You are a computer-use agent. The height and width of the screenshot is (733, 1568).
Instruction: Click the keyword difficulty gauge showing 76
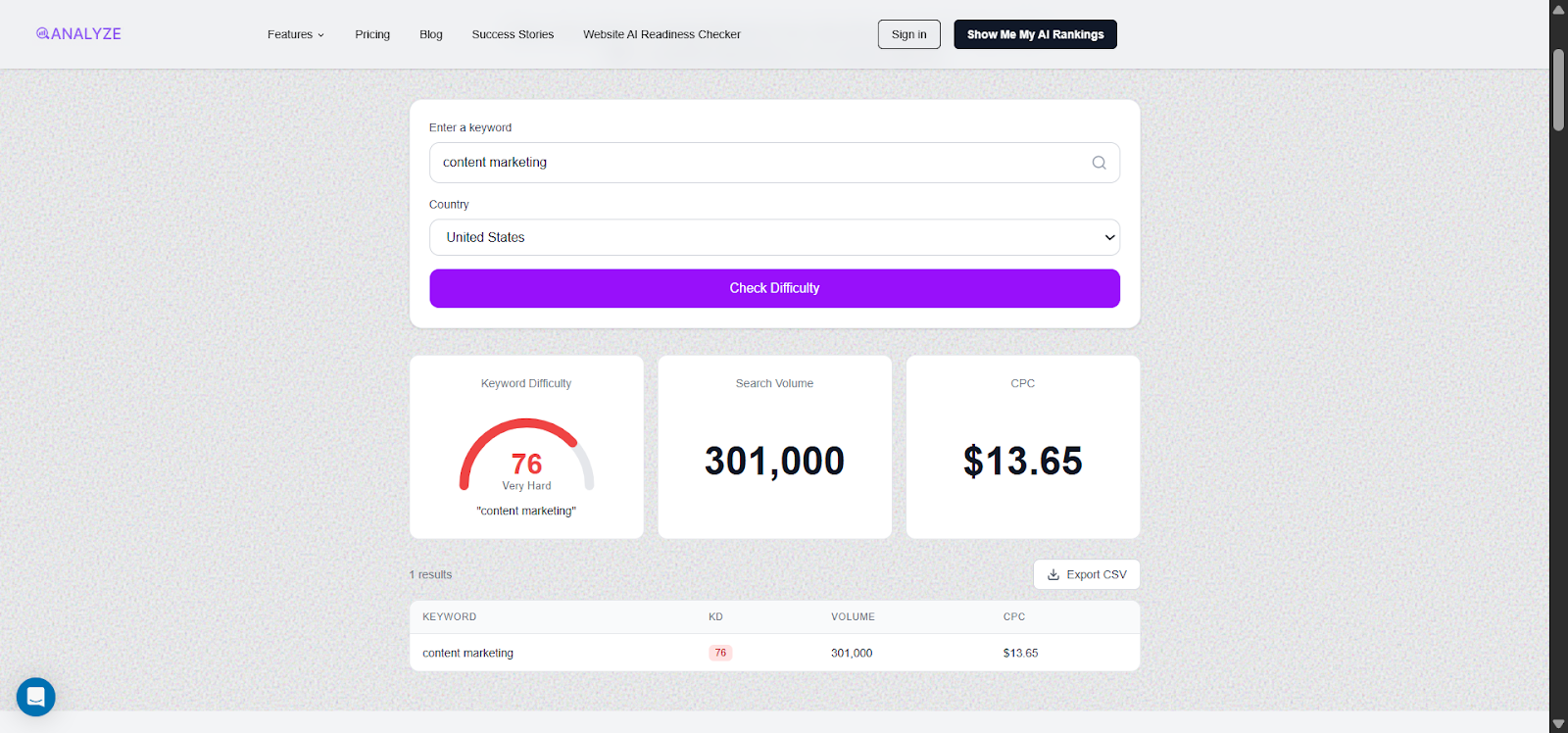[526, 455]
